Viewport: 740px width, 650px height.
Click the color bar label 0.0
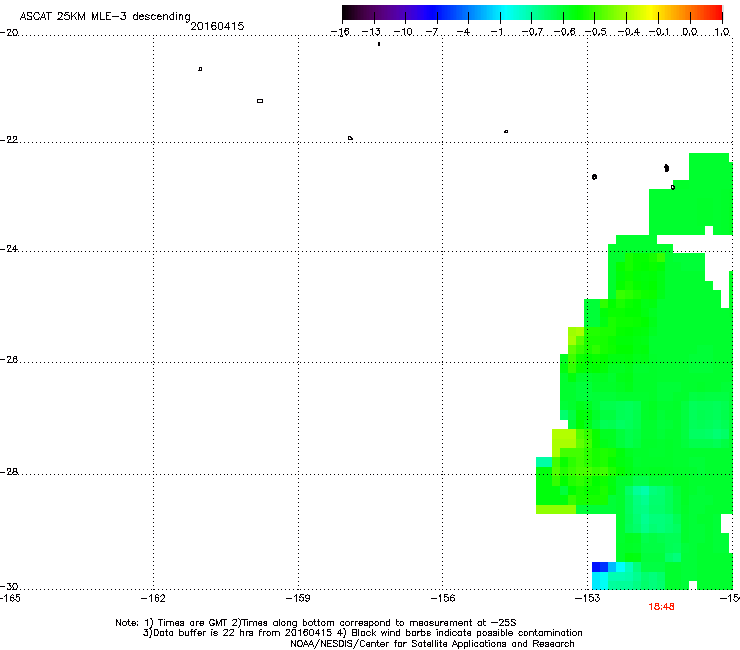(690, 32)
